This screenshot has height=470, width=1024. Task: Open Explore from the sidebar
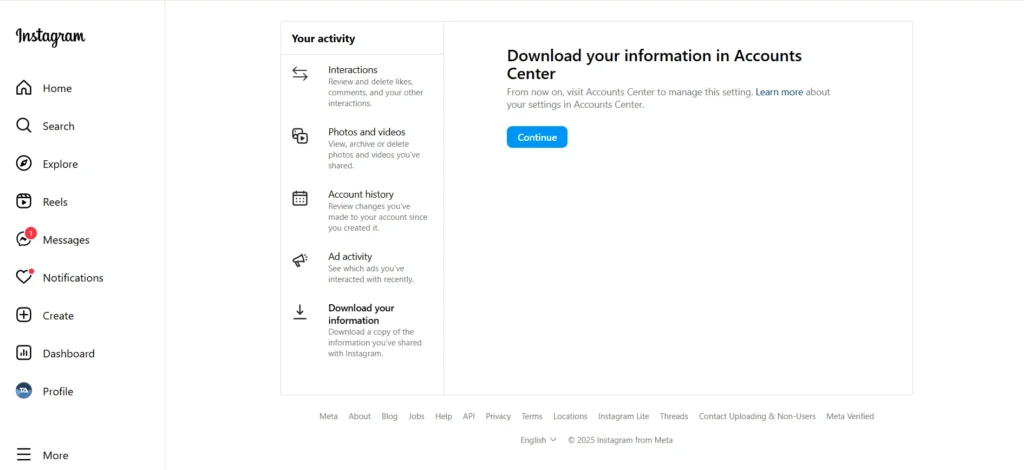[60, 164]
